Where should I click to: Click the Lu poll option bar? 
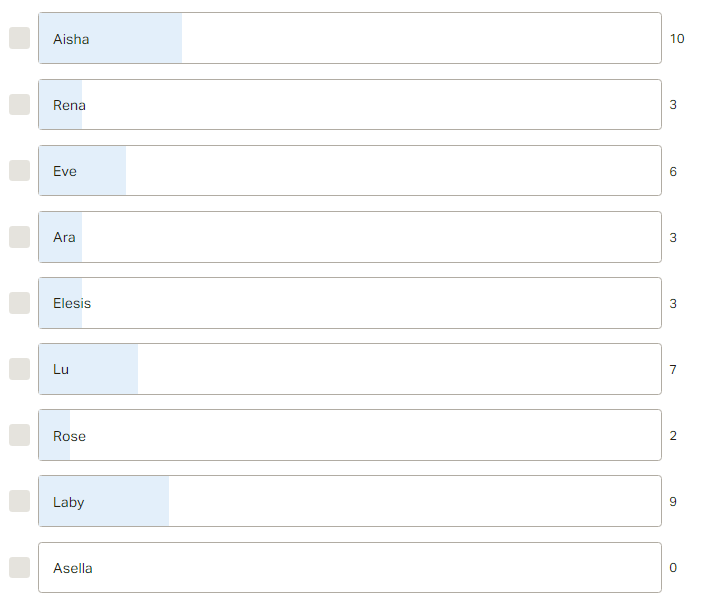click(x=350, y=369)
